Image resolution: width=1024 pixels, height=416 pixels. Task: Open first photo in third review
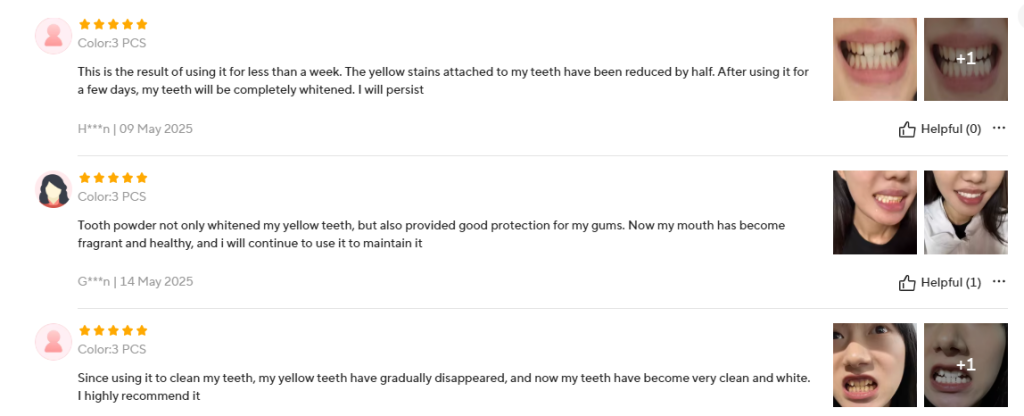[x=875, y=365]
